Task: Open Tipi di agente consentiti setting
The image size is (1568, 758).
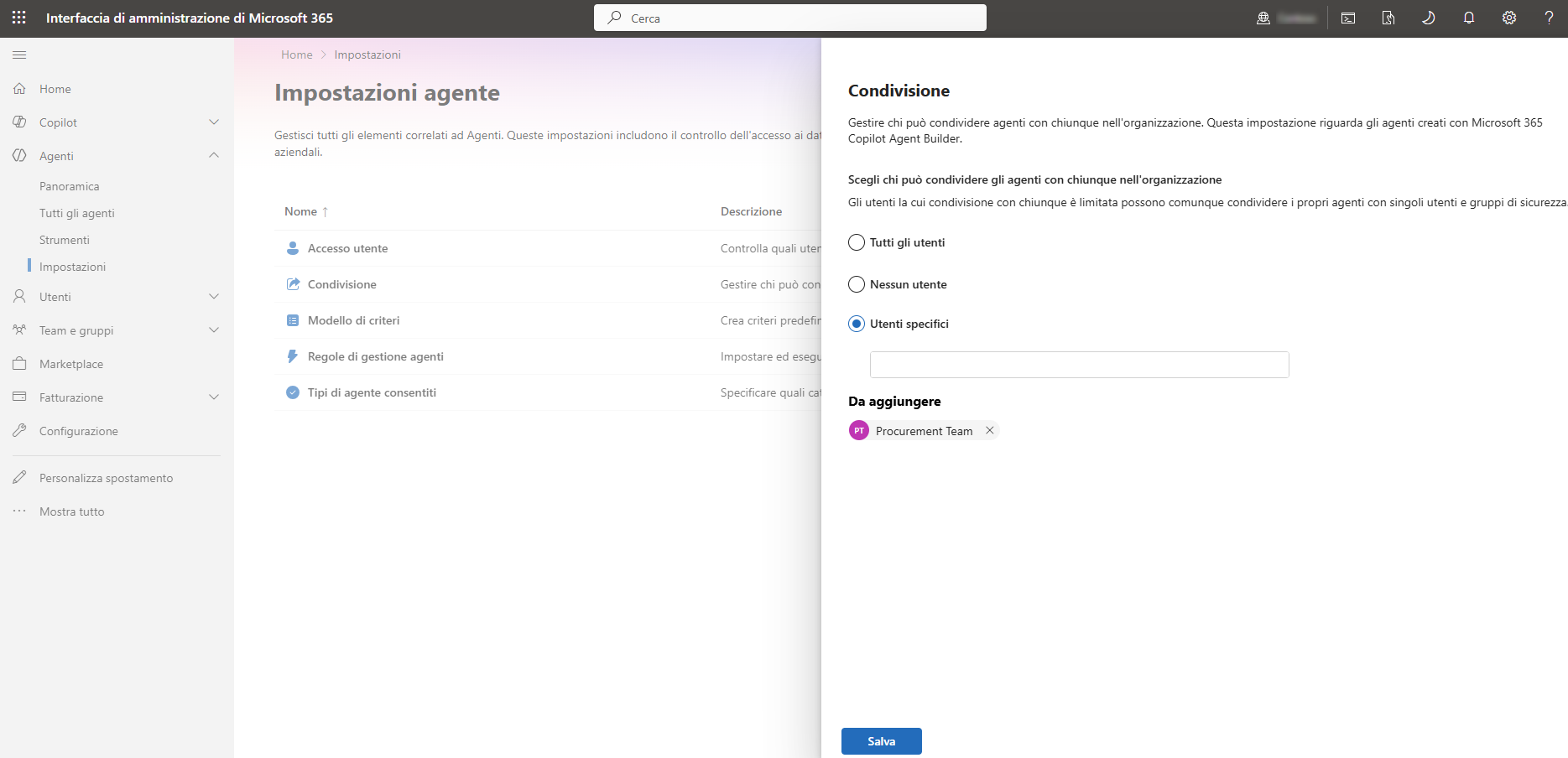Action: pos(372,392)
